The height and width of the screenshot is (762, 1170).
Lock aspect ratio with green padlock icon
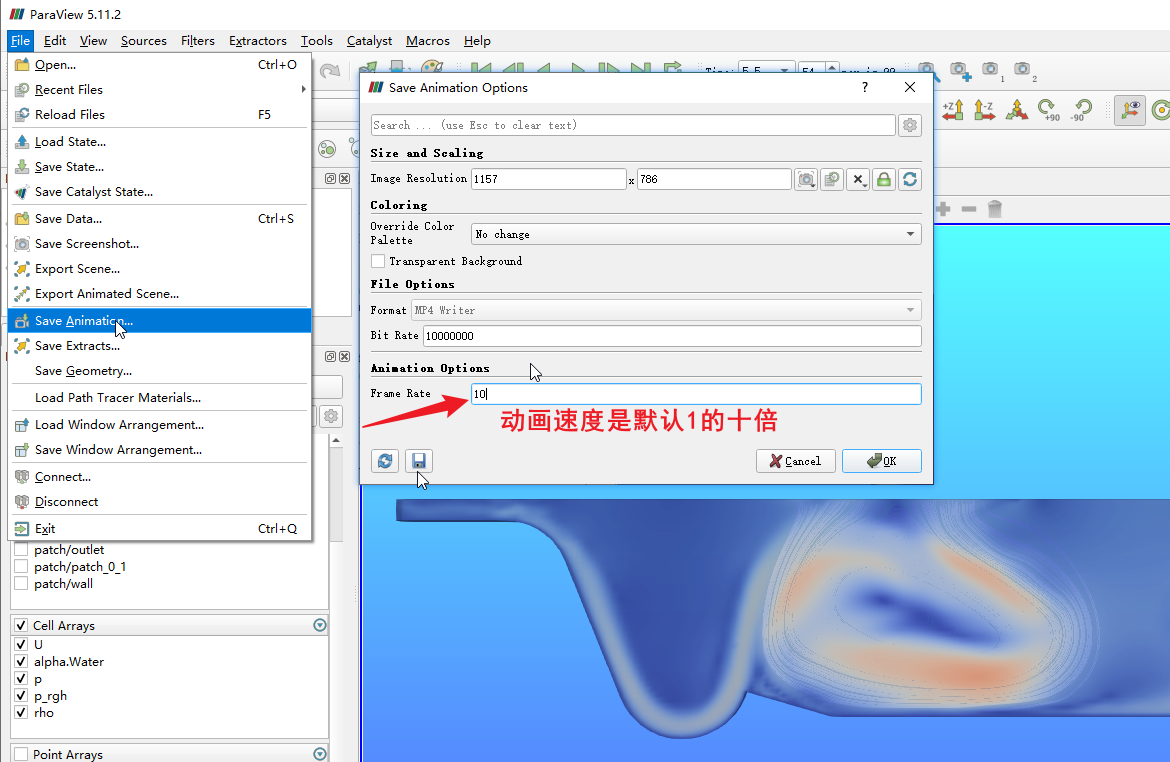(x=883, y=179)
